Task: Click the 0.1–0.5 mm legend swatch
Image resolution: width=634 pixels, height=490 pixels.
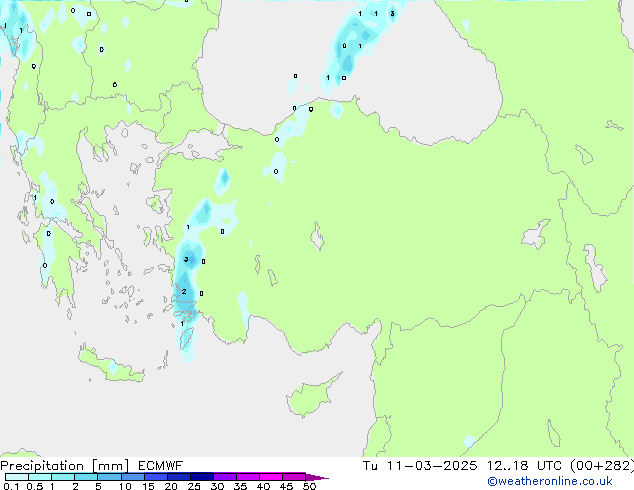Action: (x=17, y=477)
